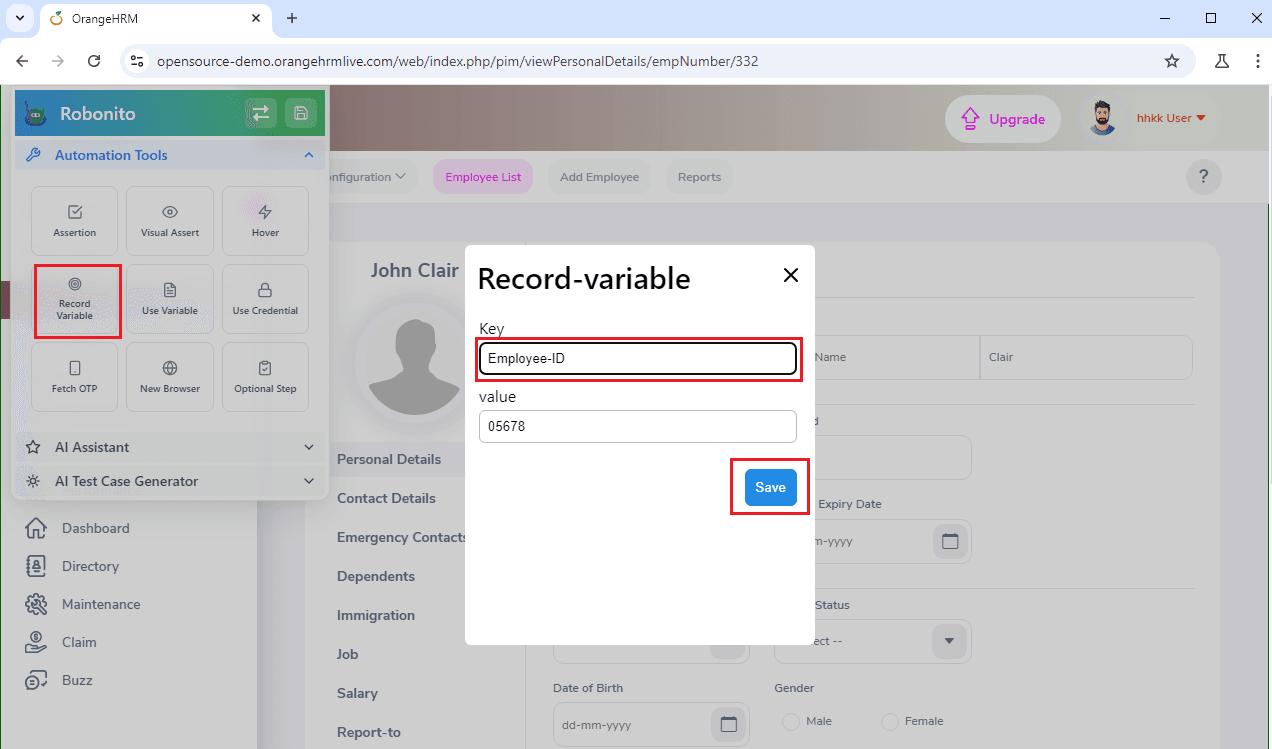Open the Use Variable tool
This screenshot has height=749, width=1272.
pyautogui.click(x=169, y=298)
